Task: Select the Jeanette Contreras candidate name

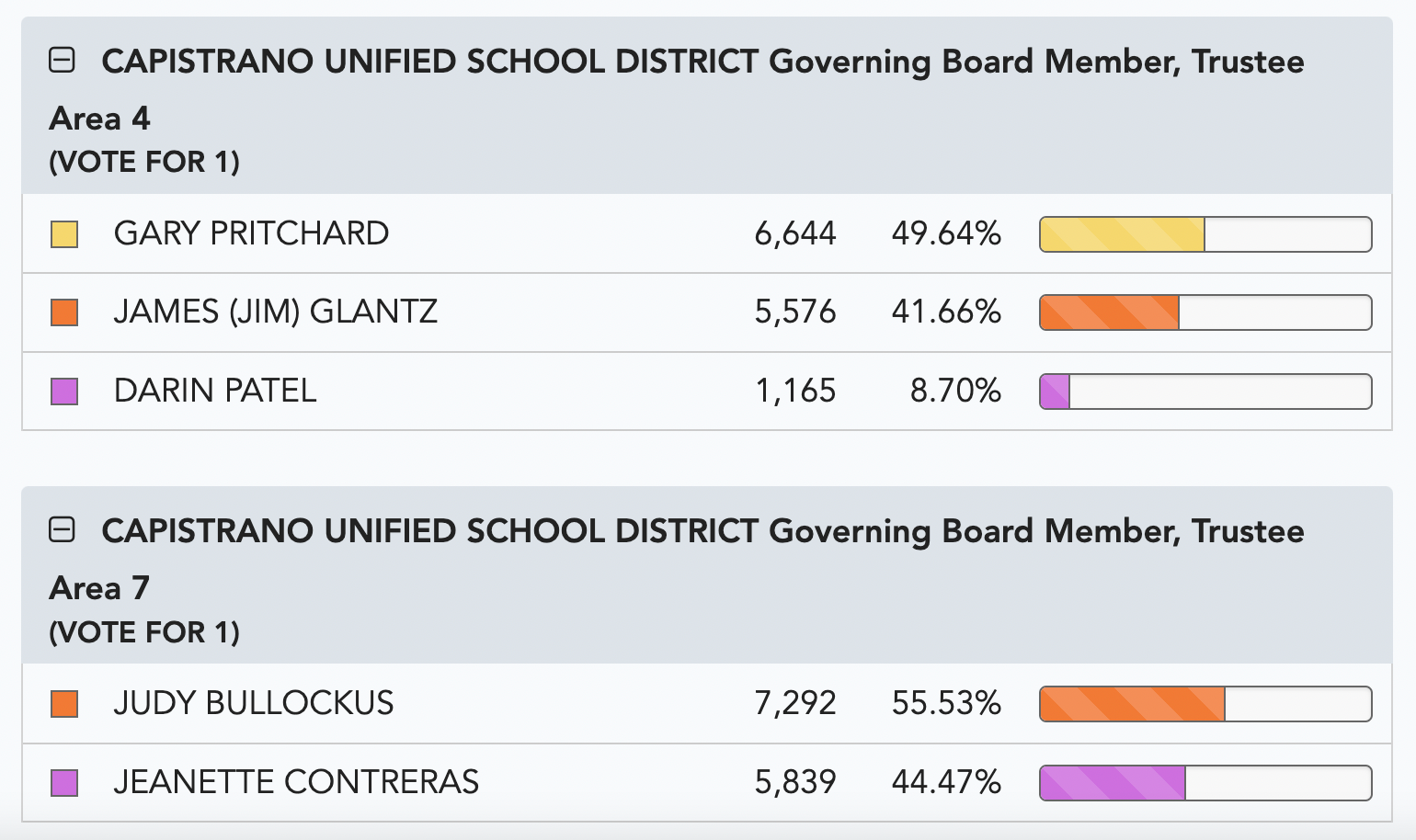Action: coord(296,782)
